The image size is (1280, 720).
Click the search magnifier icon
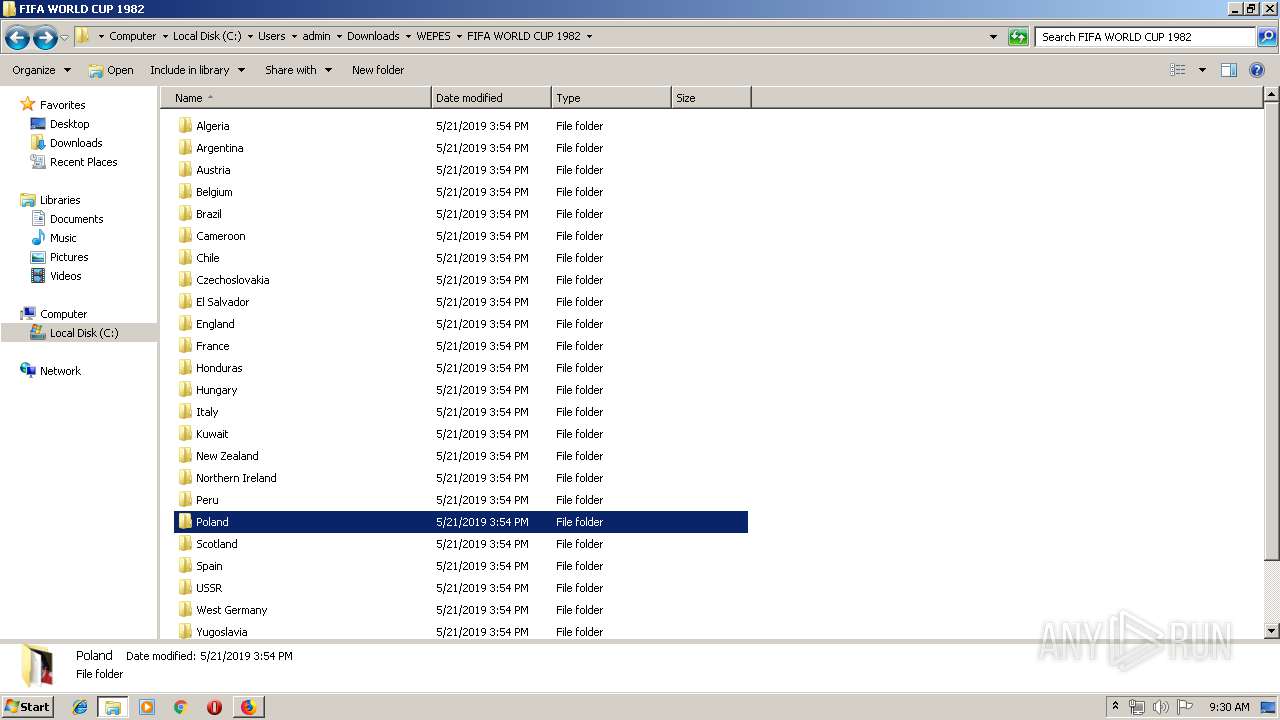point(1266,37)
